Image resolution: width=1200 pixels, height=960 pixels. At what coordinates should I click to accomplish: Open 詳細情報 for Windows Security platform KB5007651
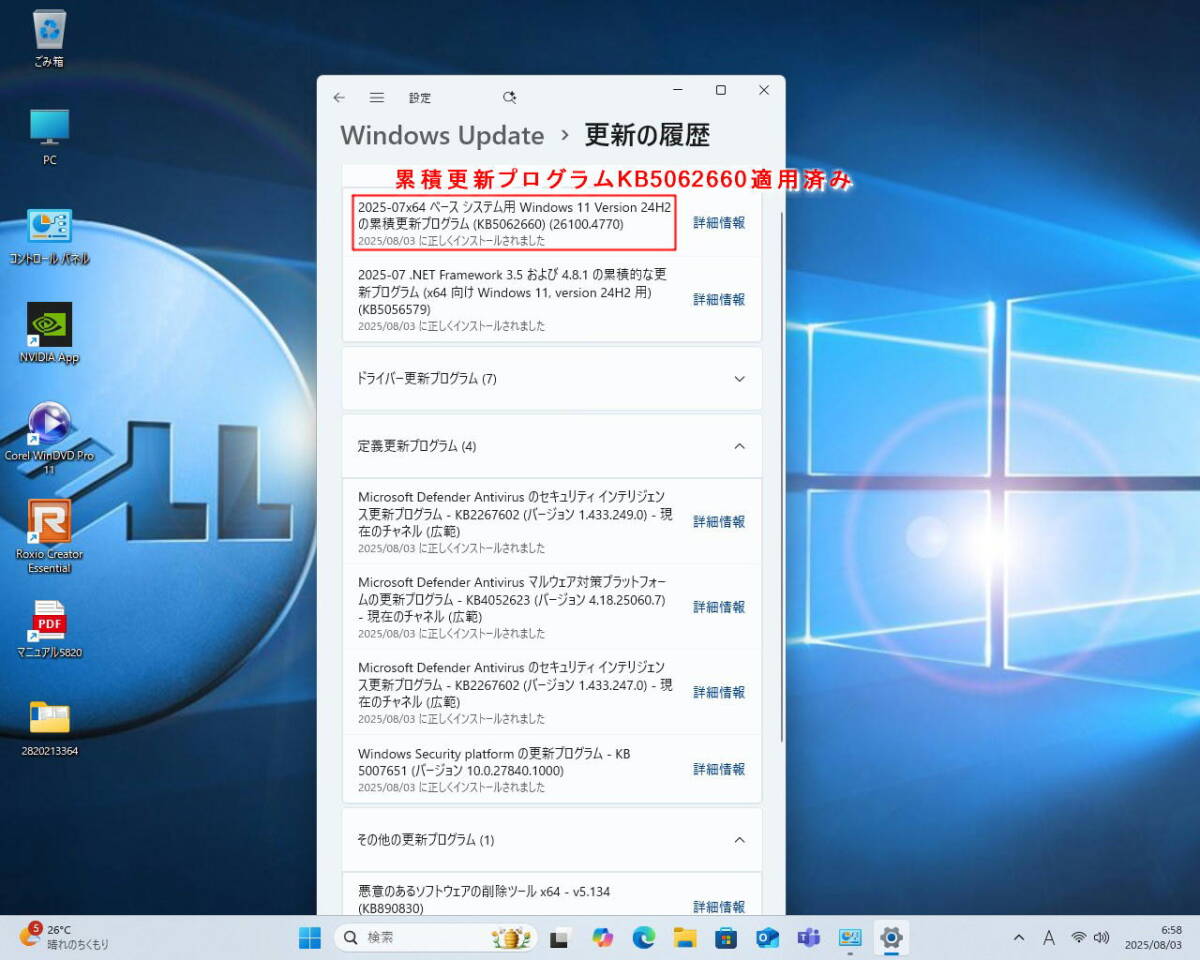(719, 769)
